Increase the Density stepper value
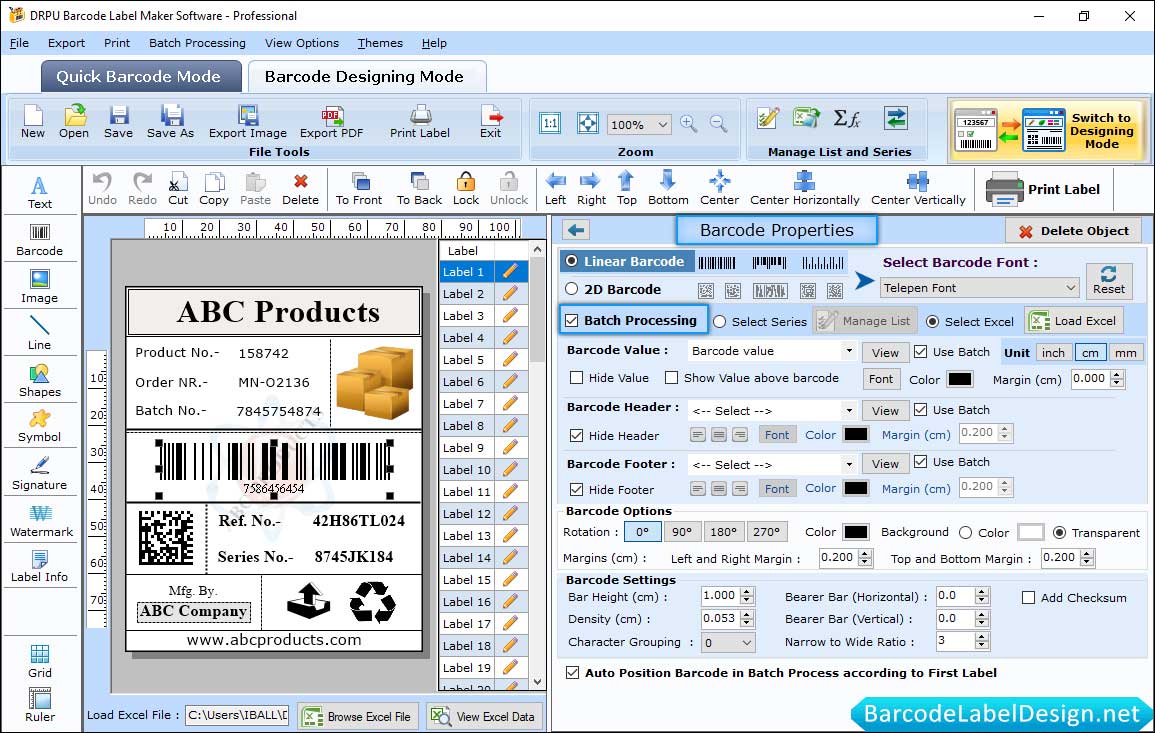The width and height of the screenshot is (1155, 733). click(x=747, y=614)
